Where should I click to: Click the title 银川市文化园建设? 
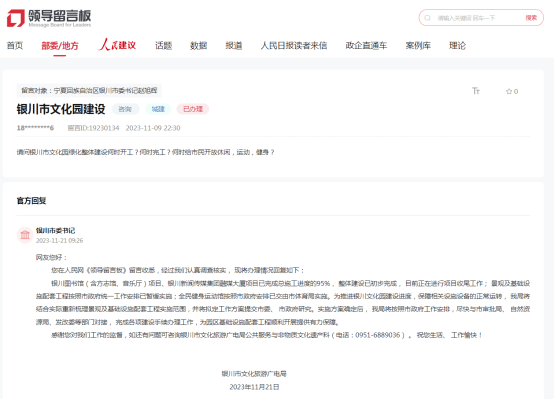coord(61,109)
